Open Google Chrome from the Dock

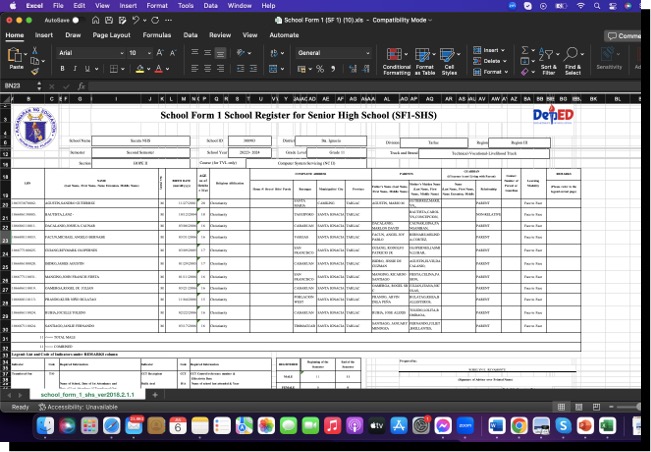pos(519,426)
